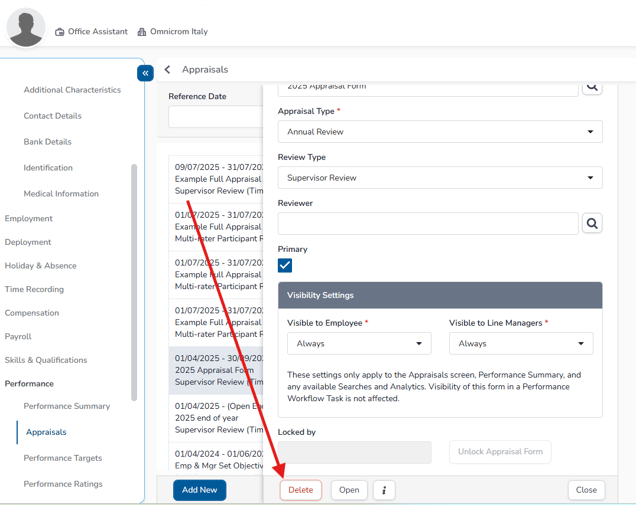Click the Delete button
The image size is (636, 505).
(300, 490)
